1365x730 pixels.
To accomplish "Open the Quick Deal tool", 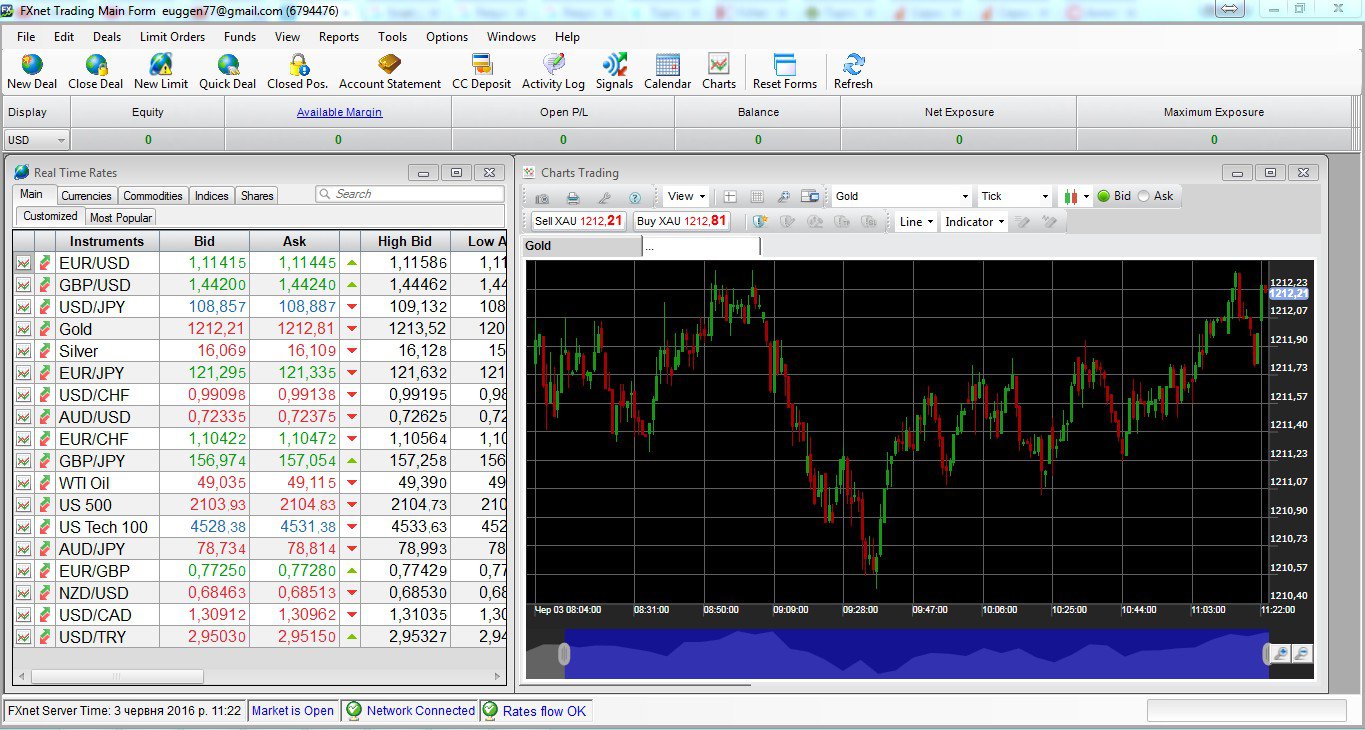I will click(x=228, y=72).
